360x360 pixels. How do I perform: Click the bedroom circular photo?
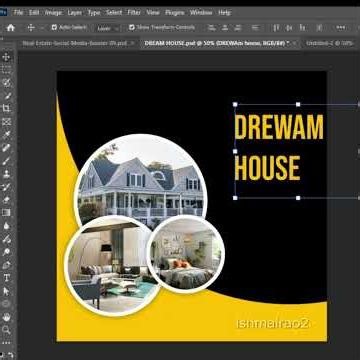186,254
